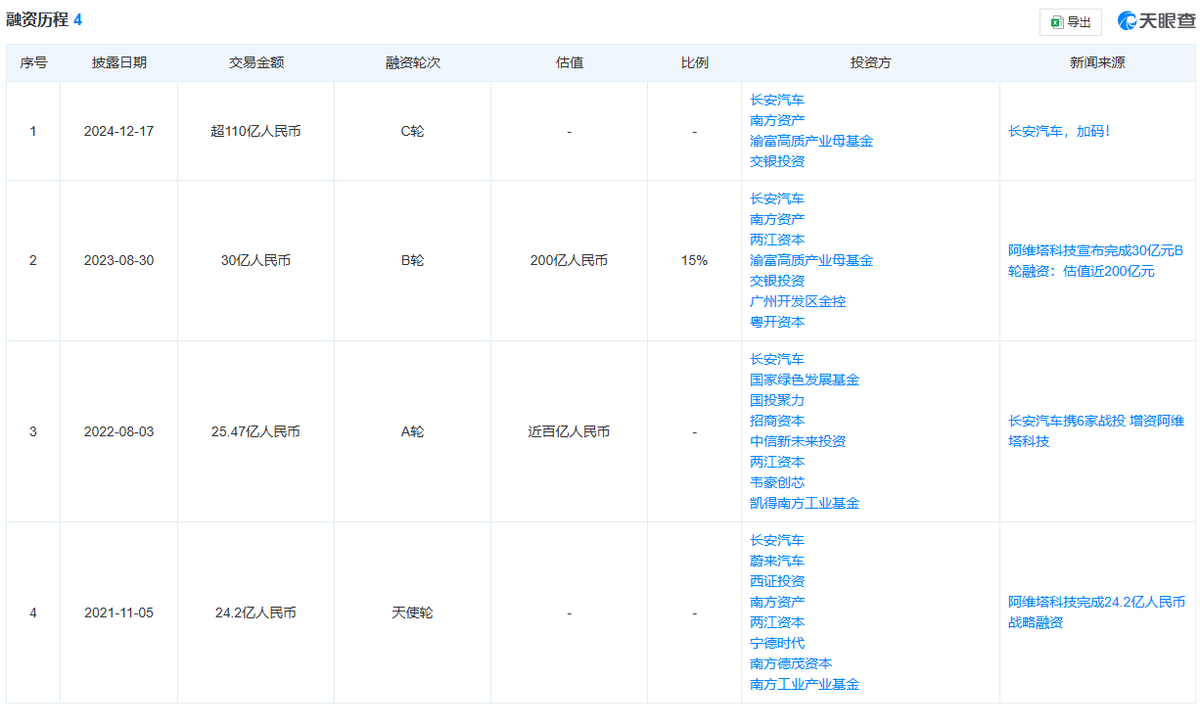1200x715 pixels.
Task: Open 渝富高质产业母基金 in the B轮 row
Action: click(811, 260)
